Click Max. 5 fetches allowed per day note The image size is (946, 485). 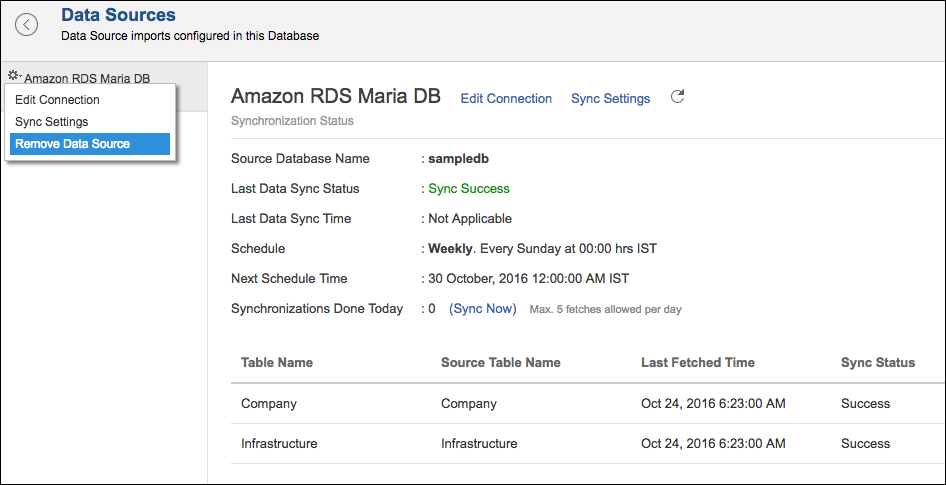pos(605,309)
